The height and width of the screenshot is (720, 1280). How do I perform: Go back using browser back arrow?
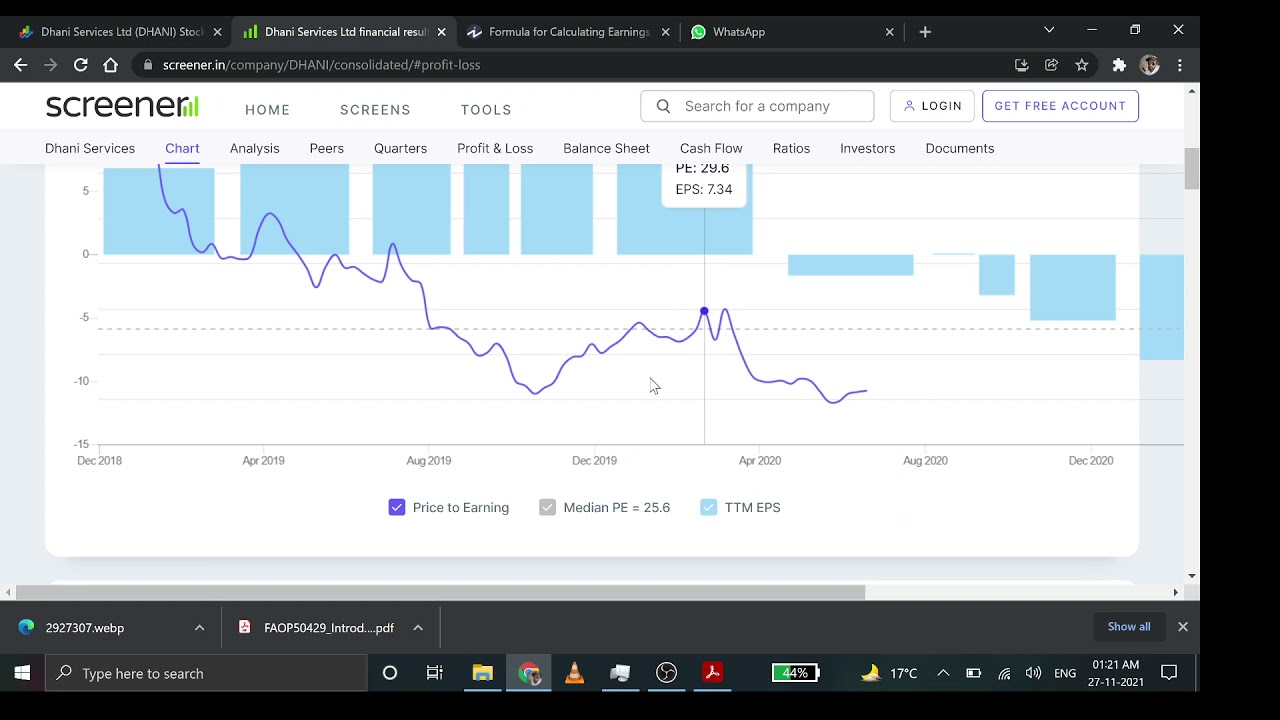pos(20,65)
